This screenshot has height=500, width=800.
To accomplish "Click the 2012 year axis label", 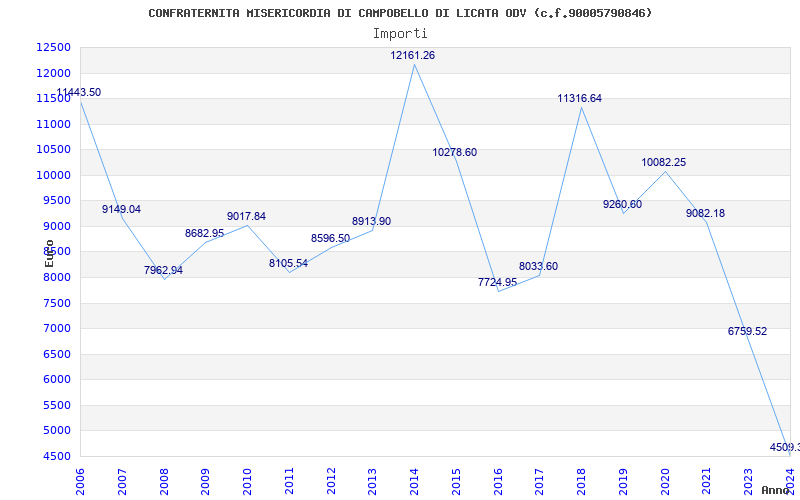I will [331, 481].
